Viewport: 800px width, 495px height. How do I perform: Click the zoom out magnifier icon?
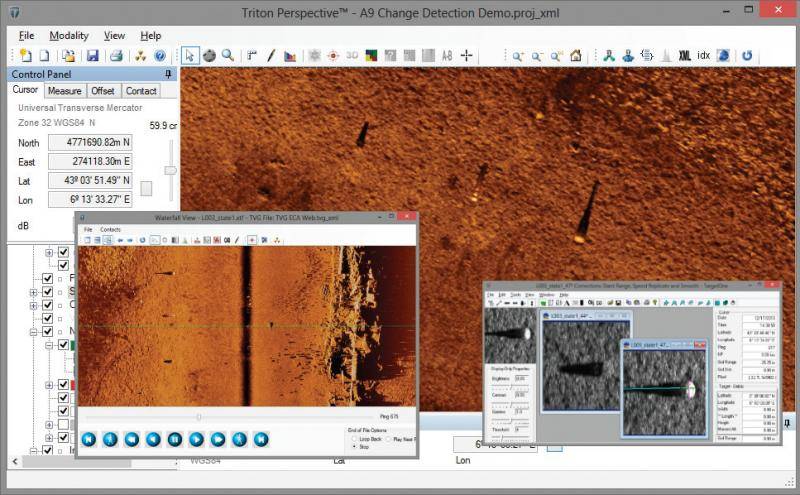tap(537, 56)
